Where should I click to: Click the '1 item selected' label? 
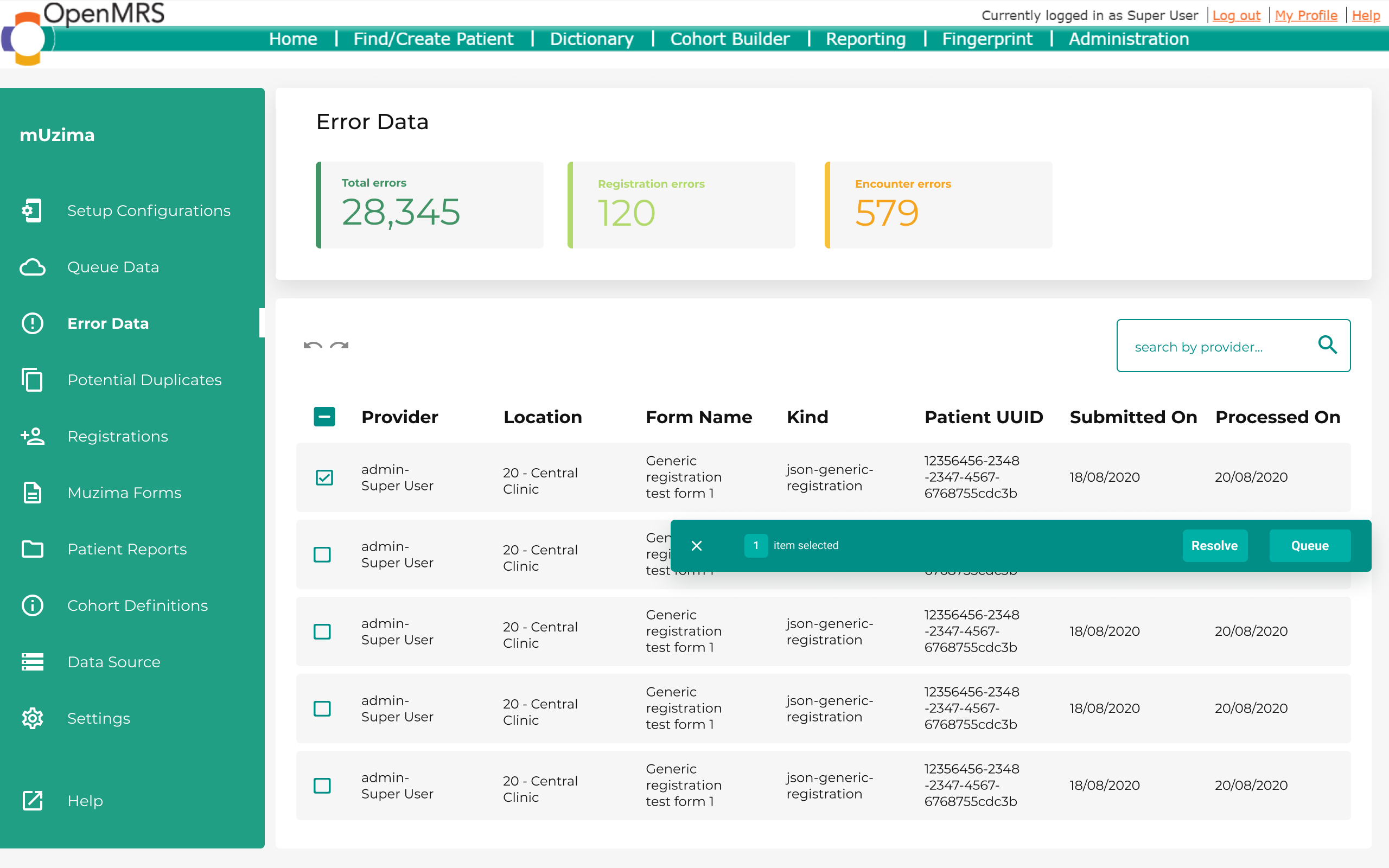[792, 545]
